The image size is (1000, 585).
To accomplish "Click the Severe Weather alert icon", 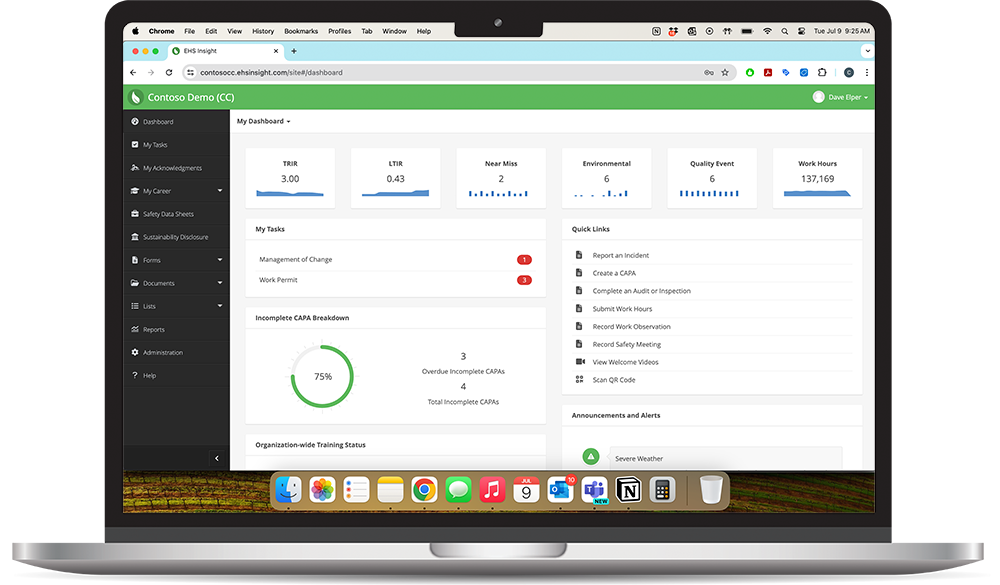I will [x=591, y=457].
